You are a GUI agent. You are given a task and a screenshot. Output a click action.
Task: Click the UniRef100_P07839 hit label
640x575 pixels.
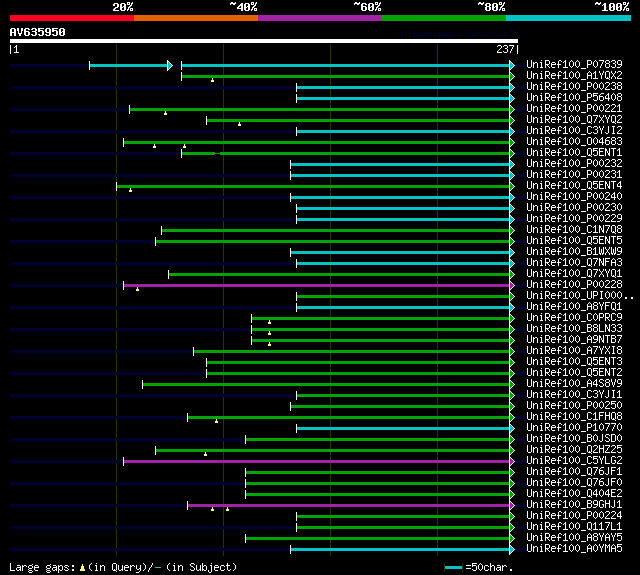coord(574,64)
